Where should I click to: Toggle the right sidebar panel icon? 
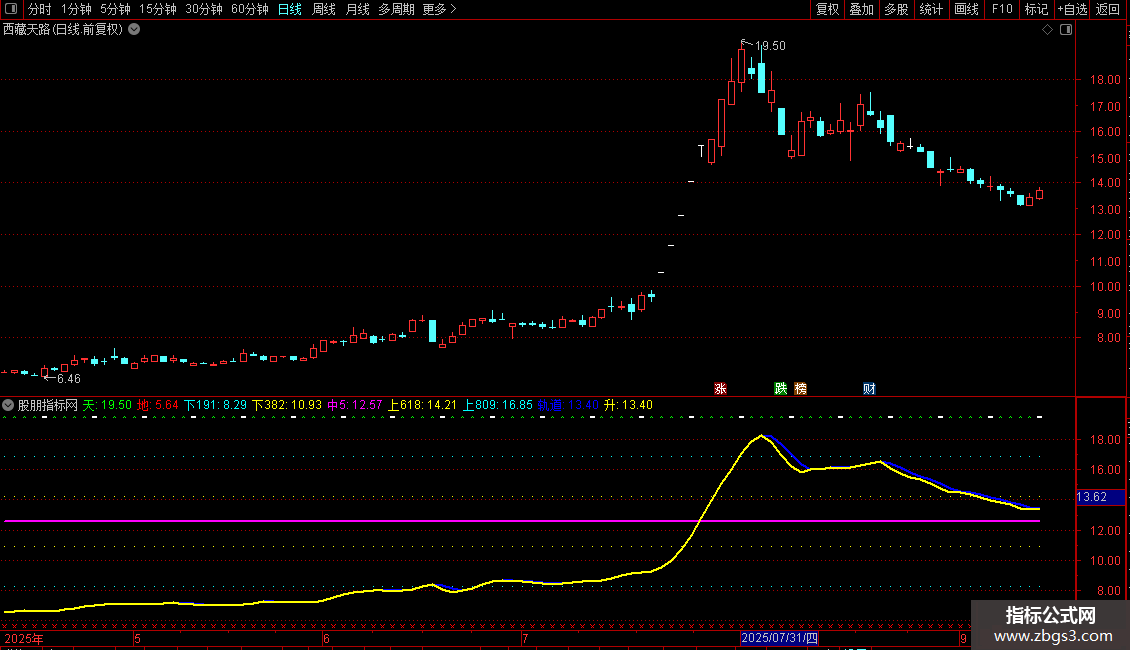[1066, 30]
